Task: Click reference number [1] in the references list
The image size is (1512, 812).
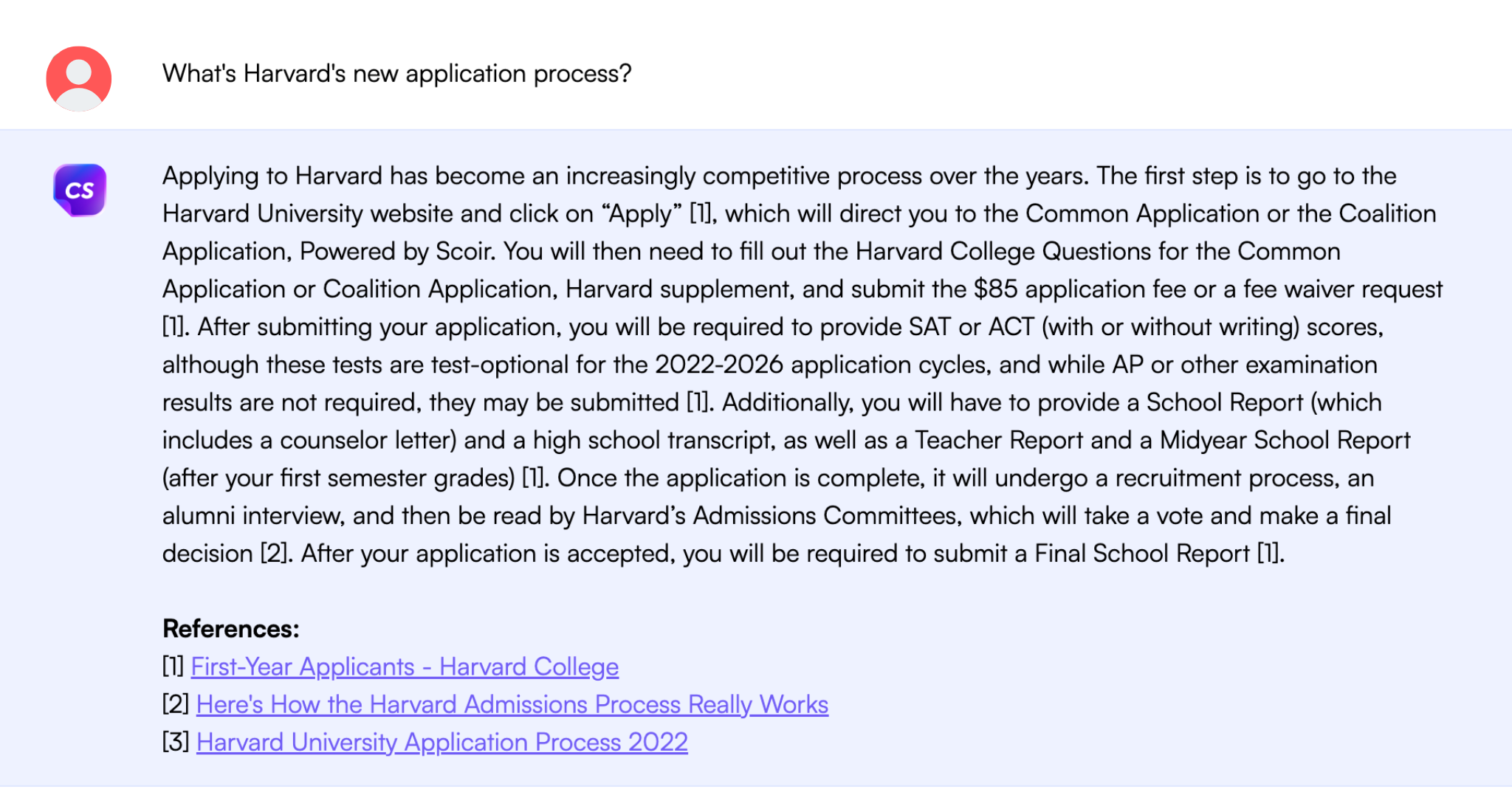Action: [x=173, y=667]
